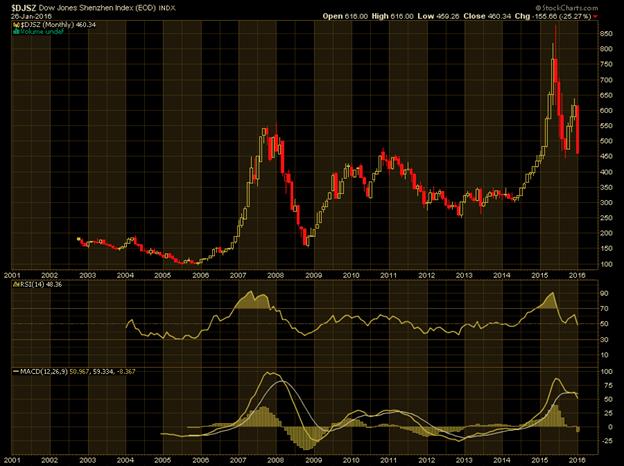Click the bold $DJSZ ticker title

[24, 8]
